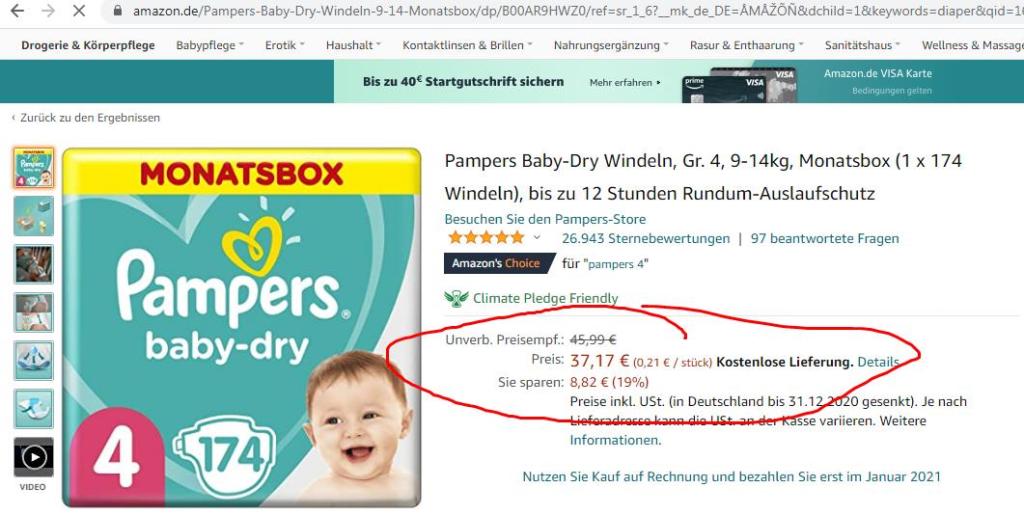Screen dimensions: 1024x515
Task: Expand the Nahrungsergänzung category menu
Action: (611, 45)
